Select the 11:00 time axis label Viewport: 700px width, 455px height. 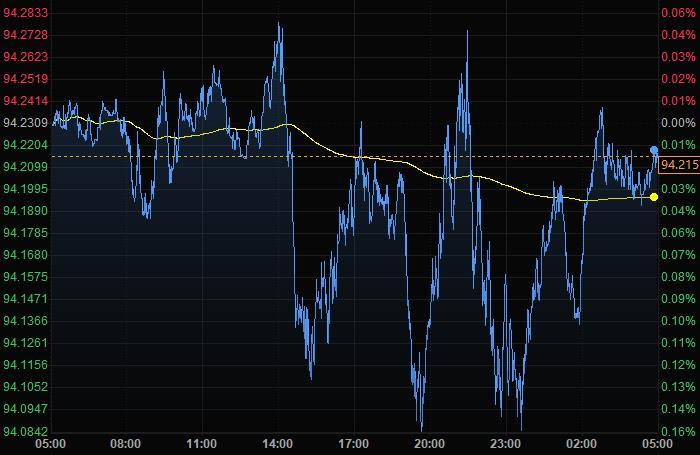[x=202, y=443]
